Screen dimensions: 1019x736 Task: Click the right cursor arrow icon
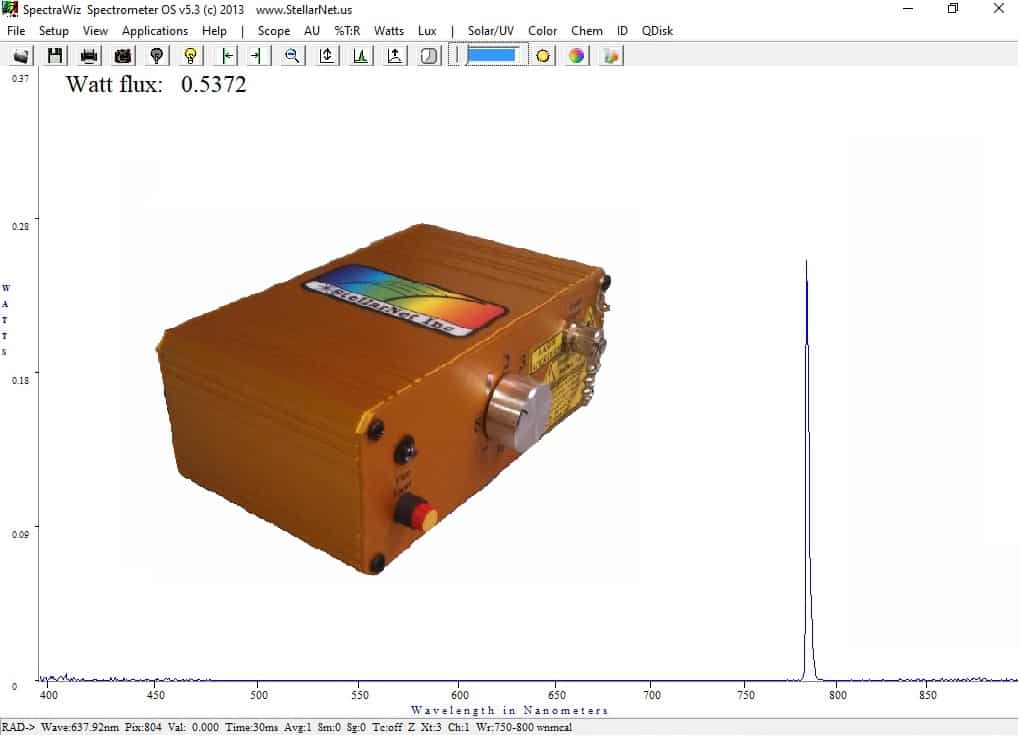pyautogui.click(x=259, y=56)
